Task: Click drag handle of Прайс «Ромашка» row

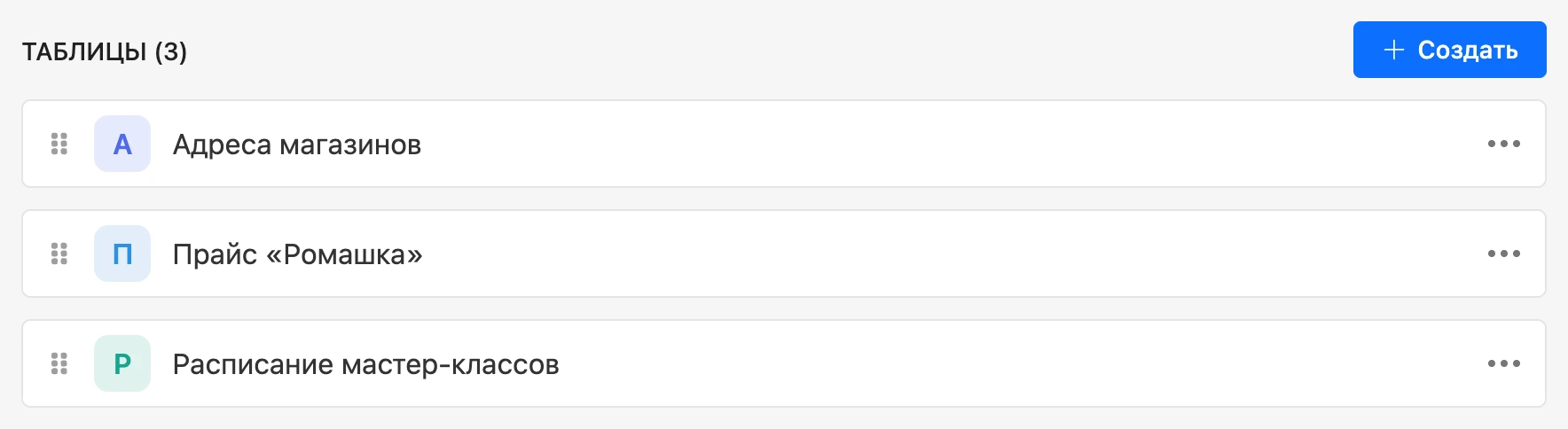Action: pyautogui.click(x=59, y=253)
